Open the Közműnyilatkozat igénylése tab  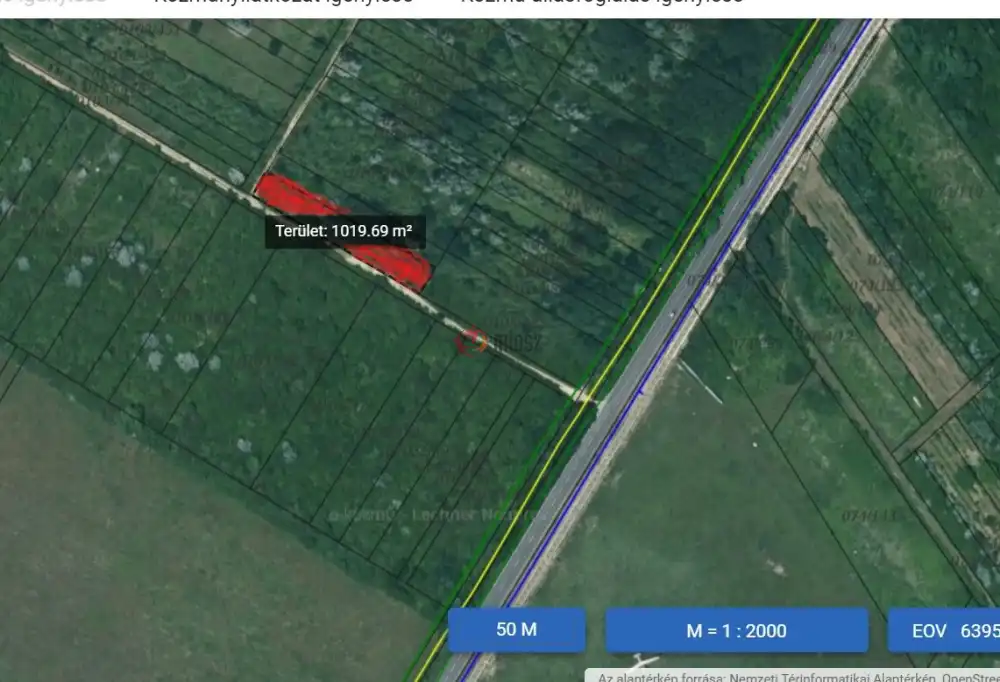click(x=283, y=4)
